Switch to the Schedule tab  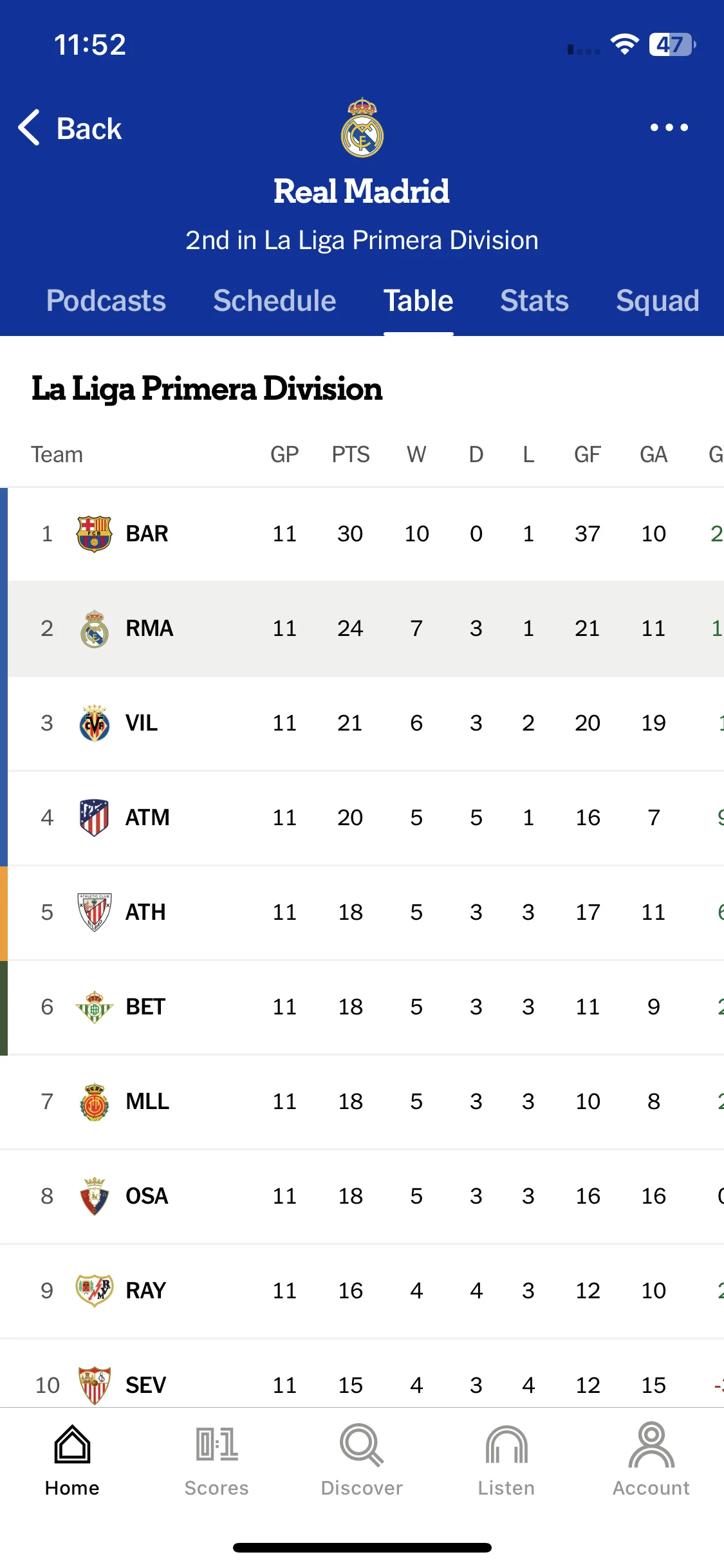click(x=275, y=301)
